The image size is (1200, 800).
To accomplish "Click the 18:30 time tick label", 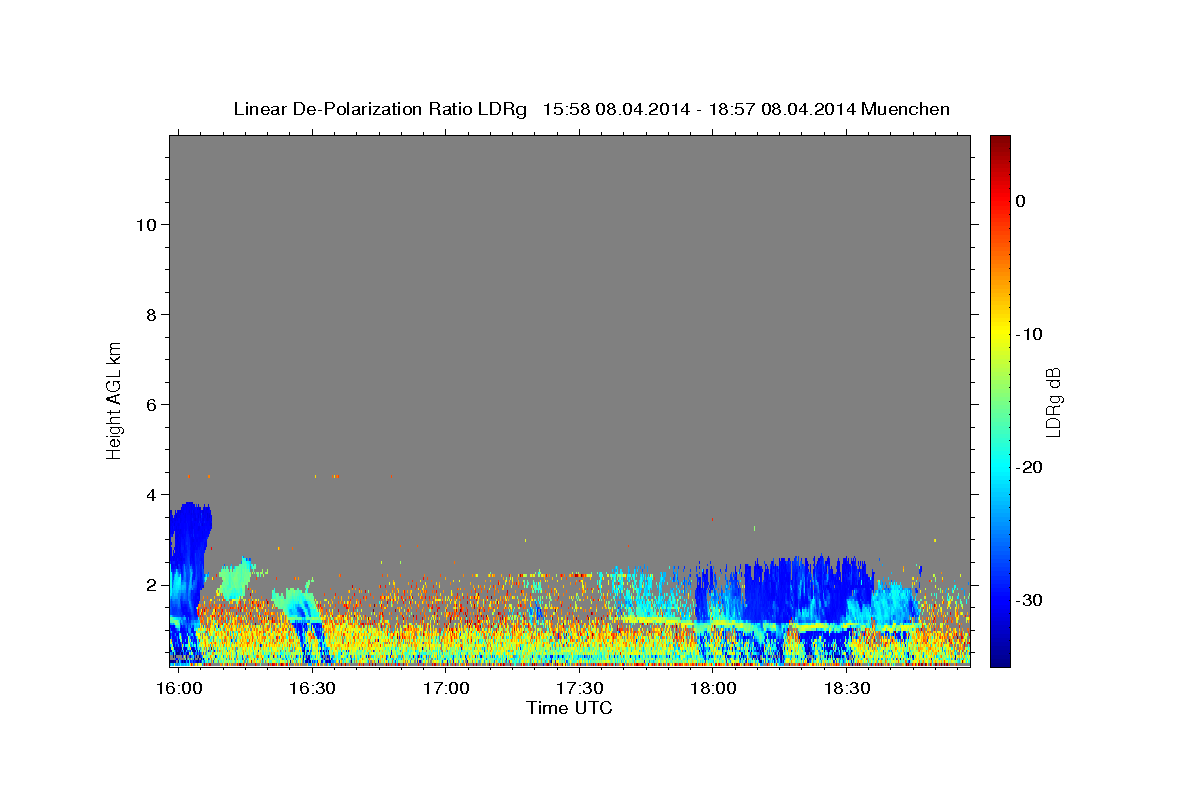I will click(846, 689).
